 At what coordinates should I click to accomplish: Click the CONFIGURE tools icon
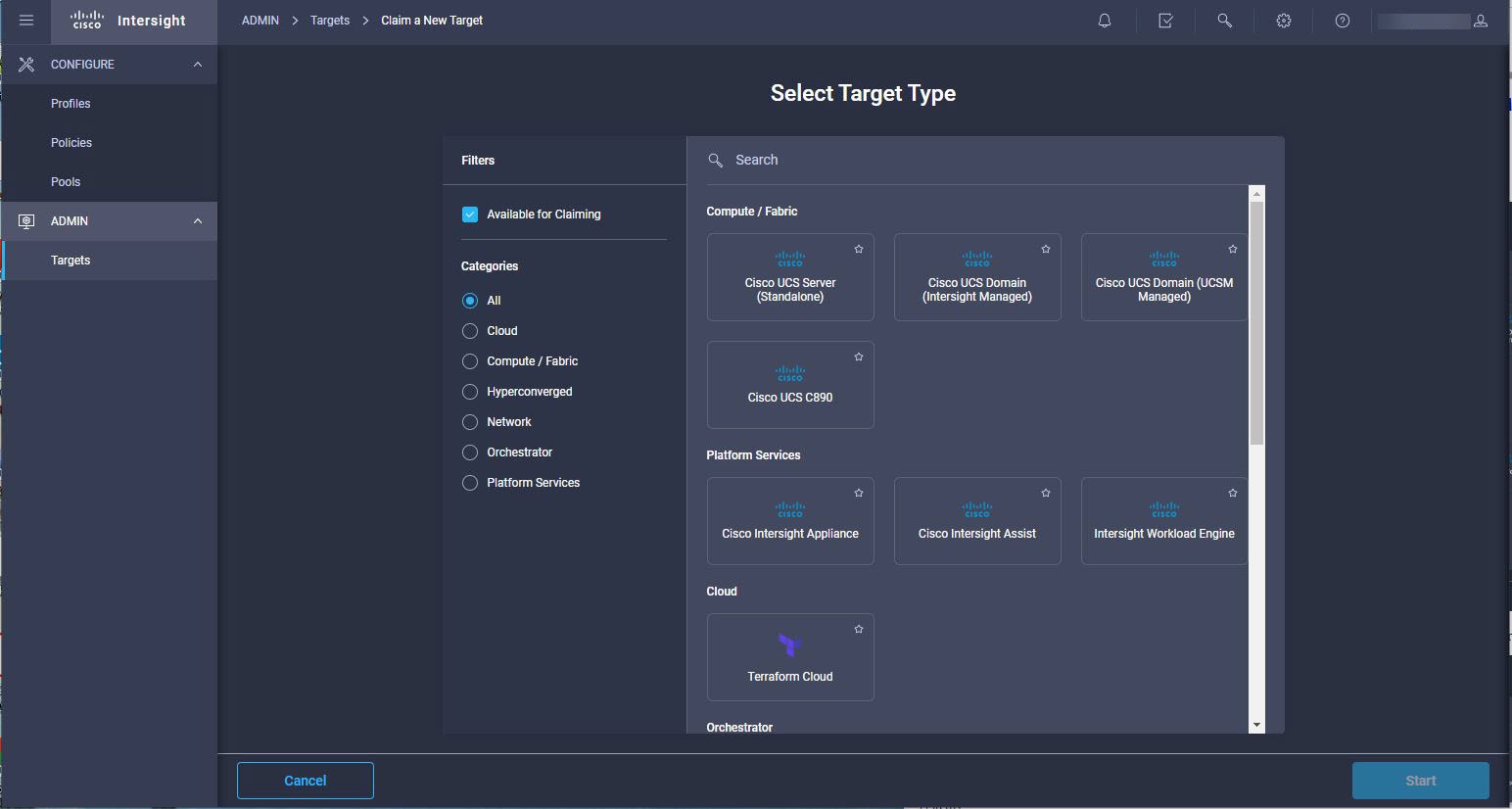pyautogui.click(x=26, y=64)
